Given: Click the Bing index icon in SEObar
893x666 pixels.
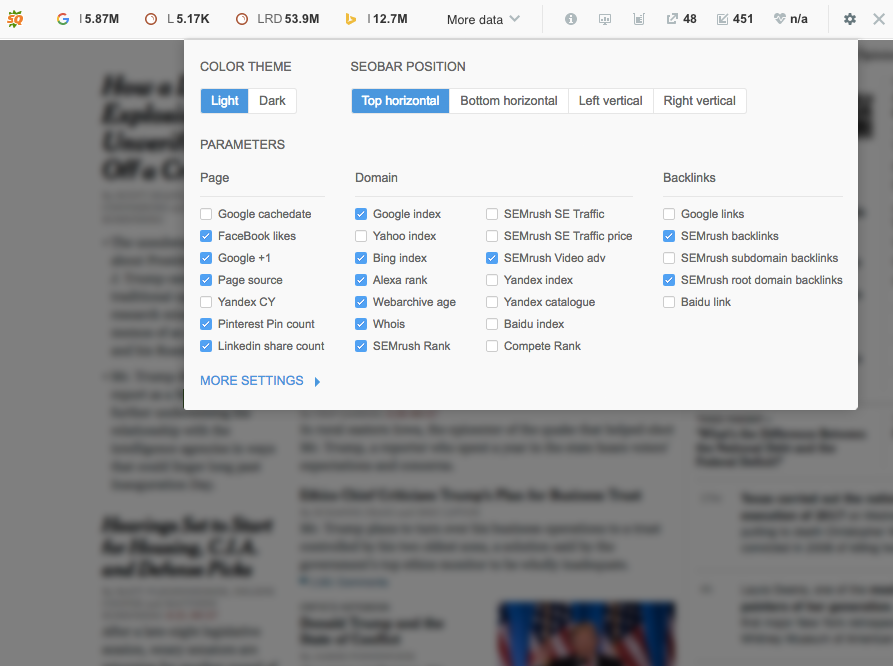Looking at the screenshot, I should [x=351, y=19].
